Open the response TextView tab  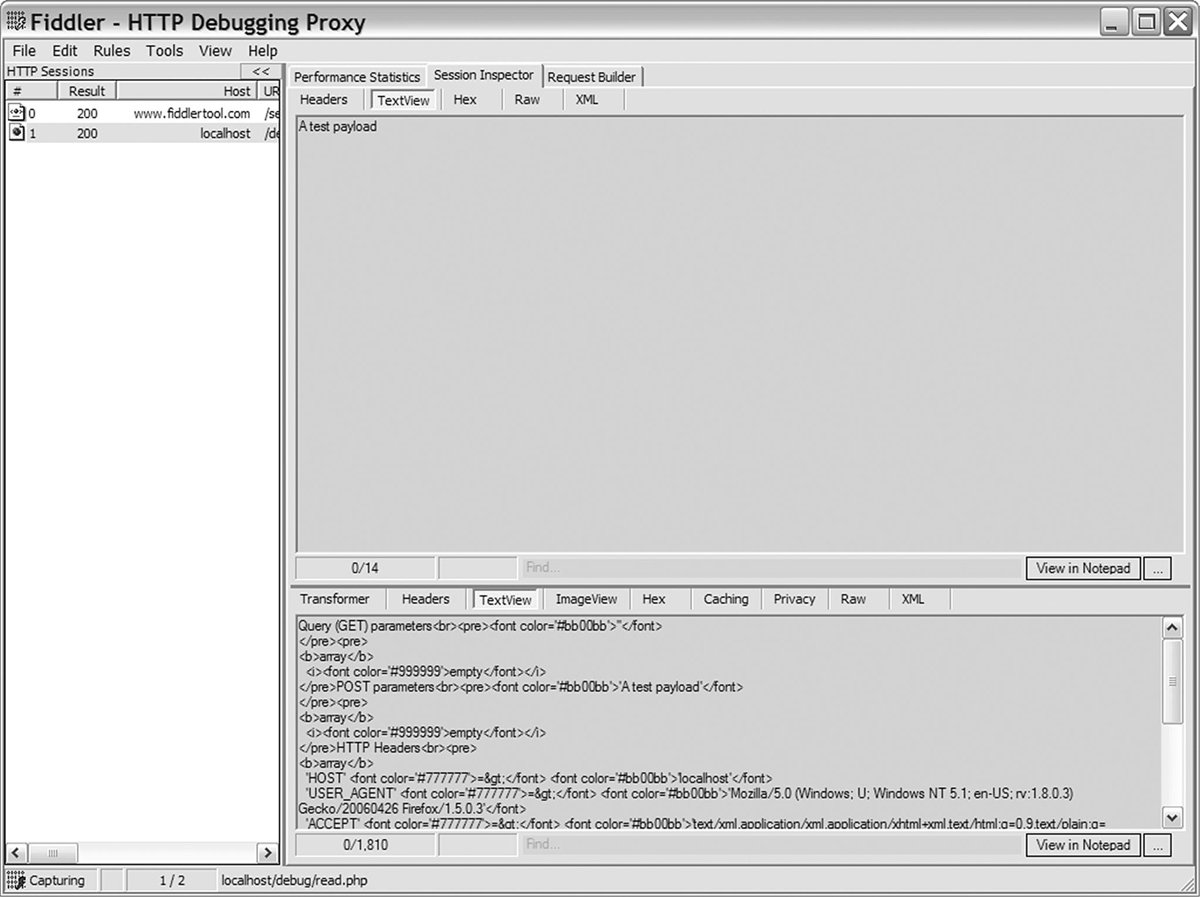[x=506, y=600]
